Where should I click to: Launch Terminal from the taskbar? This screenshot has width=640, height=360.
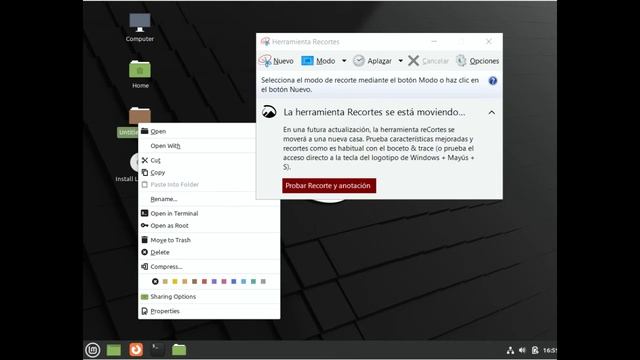158,350
